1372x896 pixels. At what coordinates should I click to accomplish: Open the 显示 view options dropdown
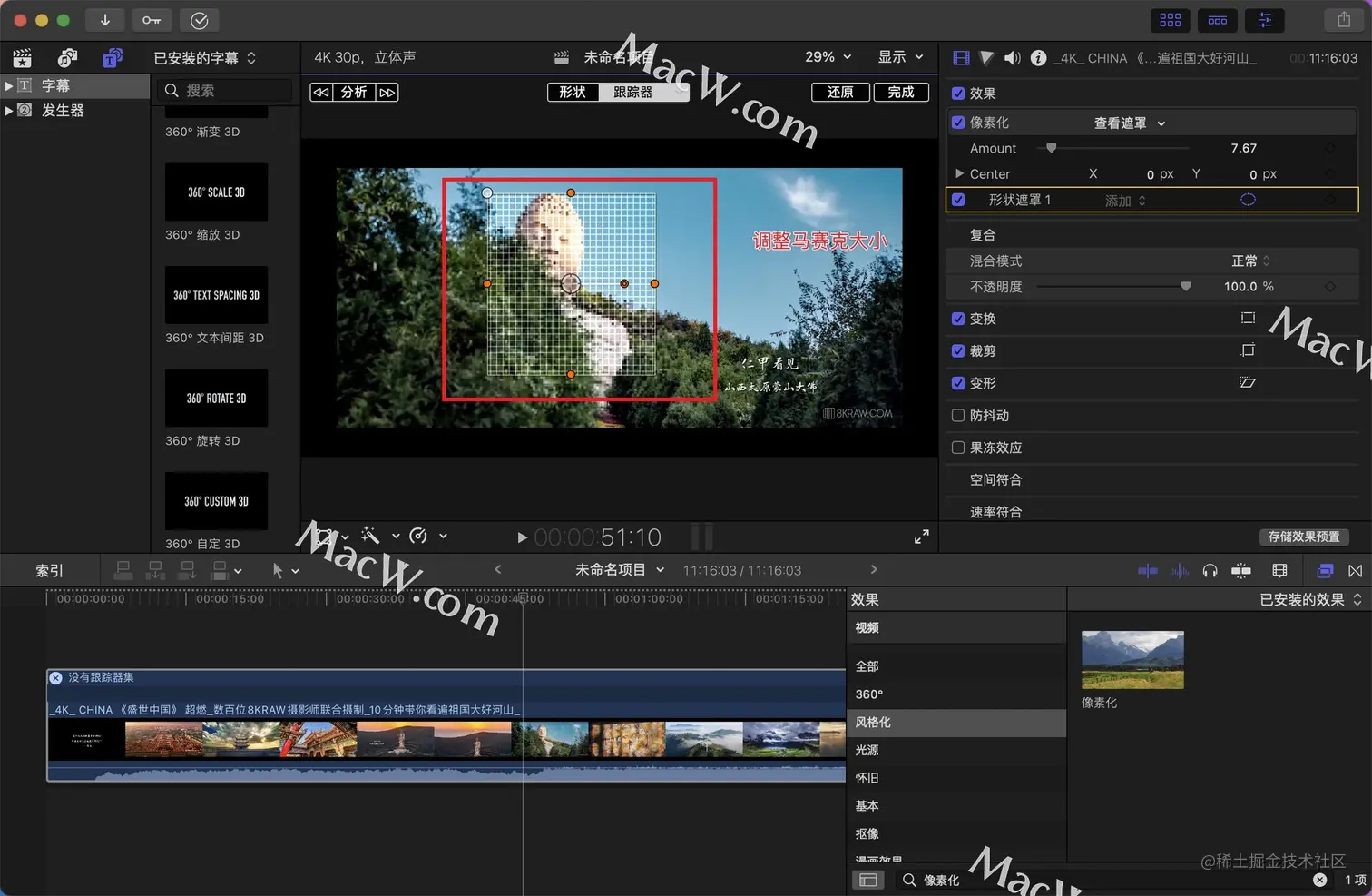tap(900, 56)
